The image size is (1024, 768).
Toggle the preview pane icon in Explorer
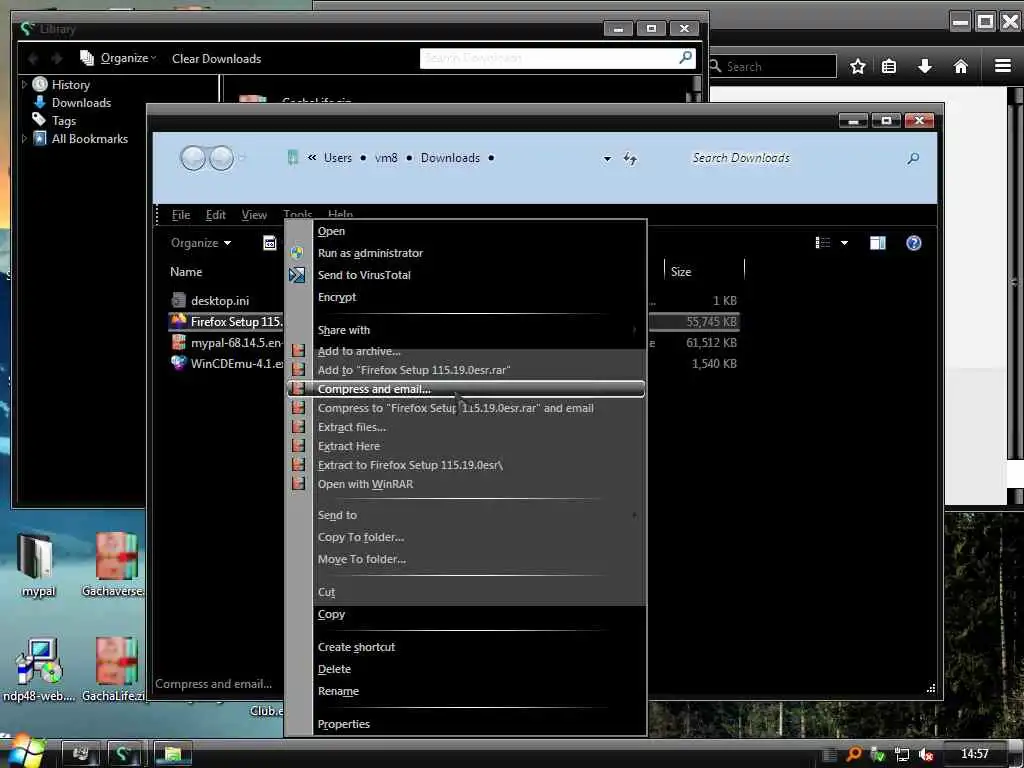coord(878,243)
